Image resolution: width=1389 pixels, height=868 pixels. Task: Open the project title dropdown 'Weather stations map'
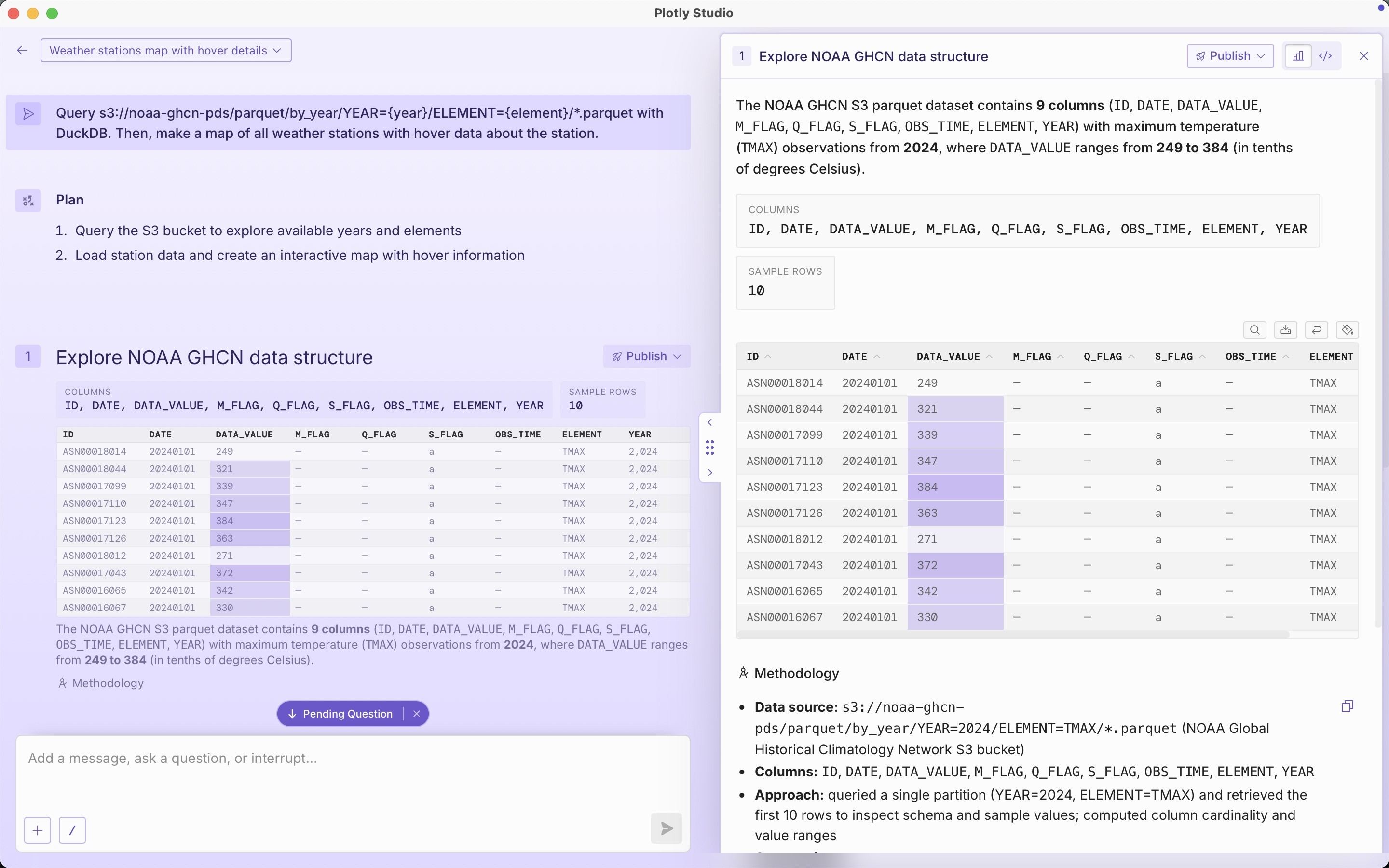(x=166, y=51)
